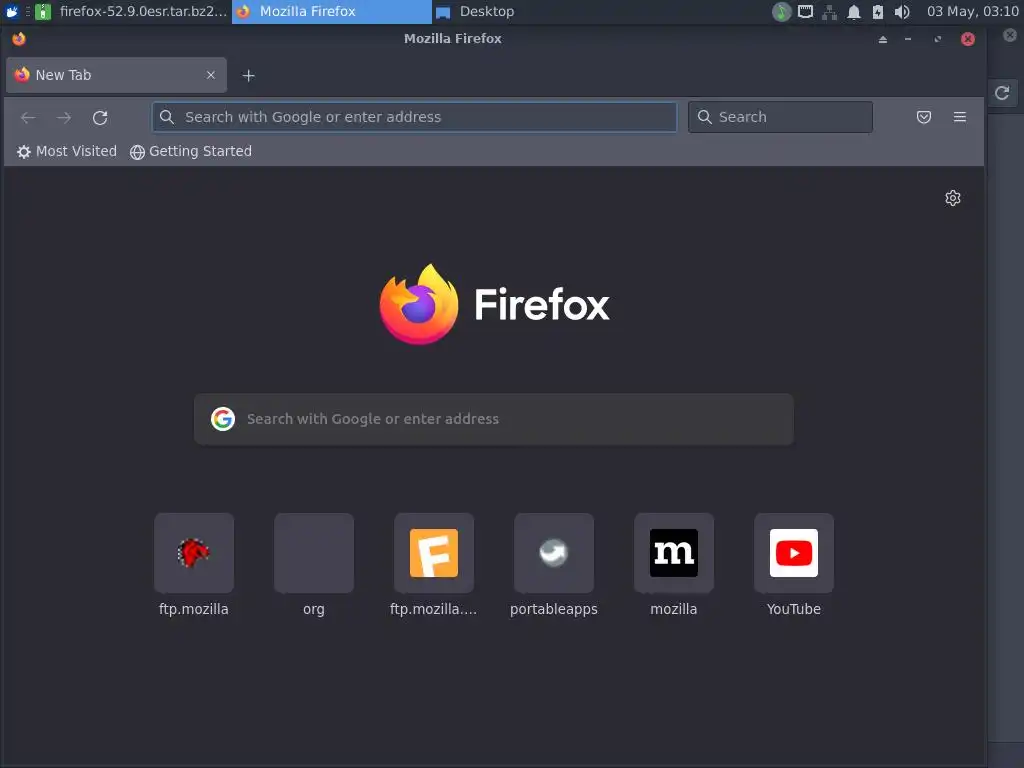The image size is (1024, 768).
Task: Click the clock showing 03 May, 03:10
Action: point(972,11)
